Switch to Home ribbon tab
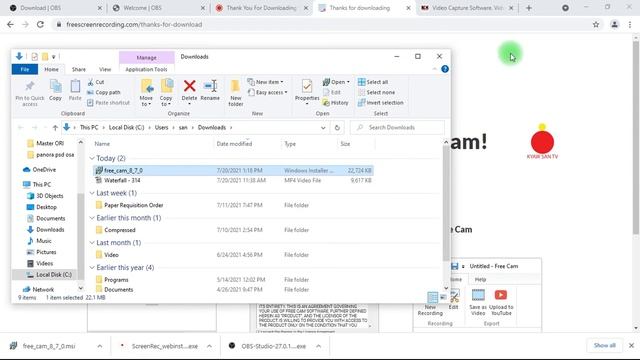Viewport: 640px width, 360px height. click(51, 69)
